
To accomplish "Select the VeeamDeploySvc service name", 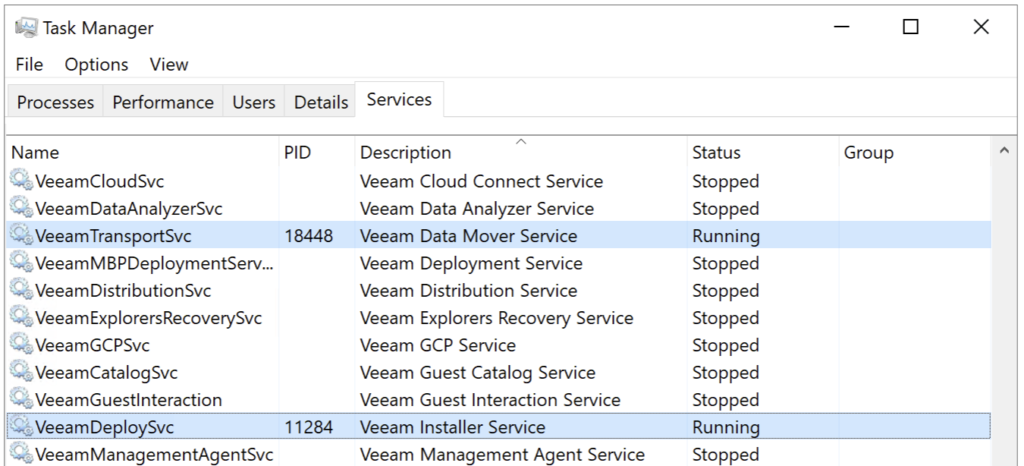I will point(104,427).
